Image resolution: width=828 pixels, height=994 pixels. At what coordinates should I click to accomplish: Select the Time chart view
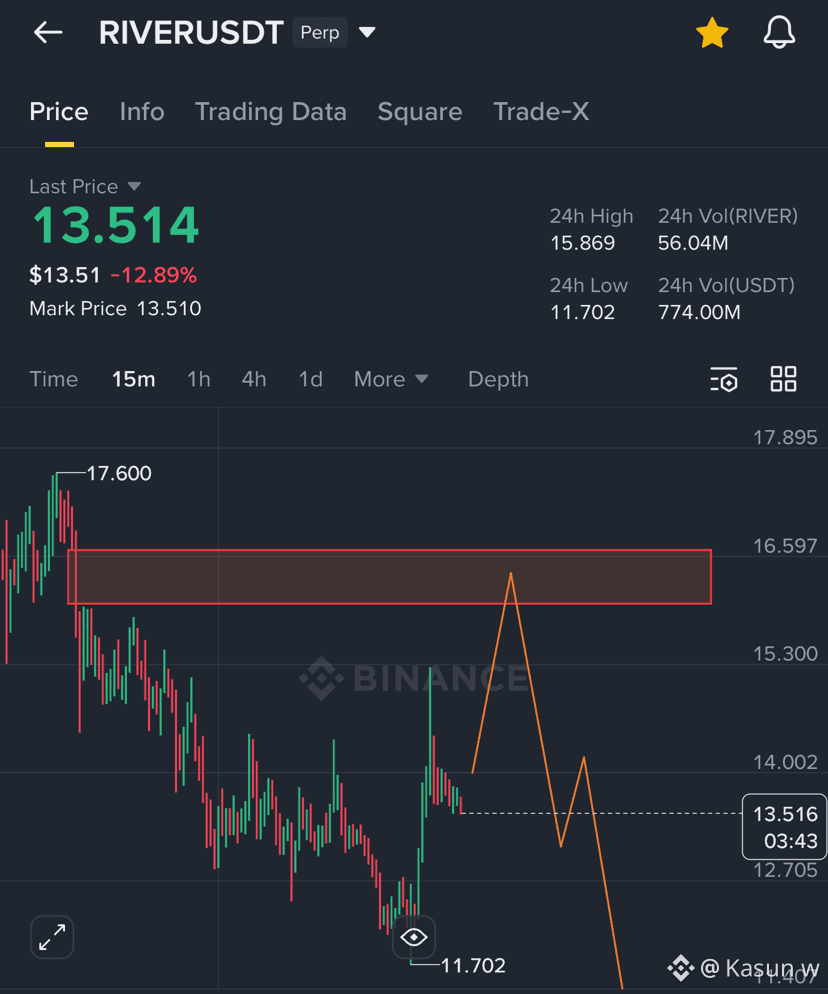point(54,379)
